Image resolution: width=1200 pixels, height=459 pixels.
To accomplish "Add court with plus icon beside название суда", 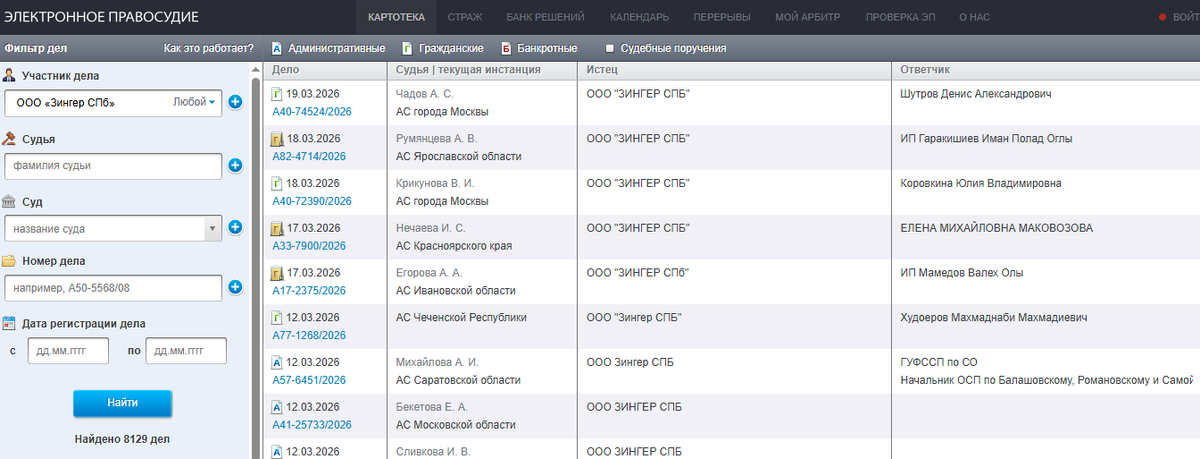I will [x=236, y=228].
